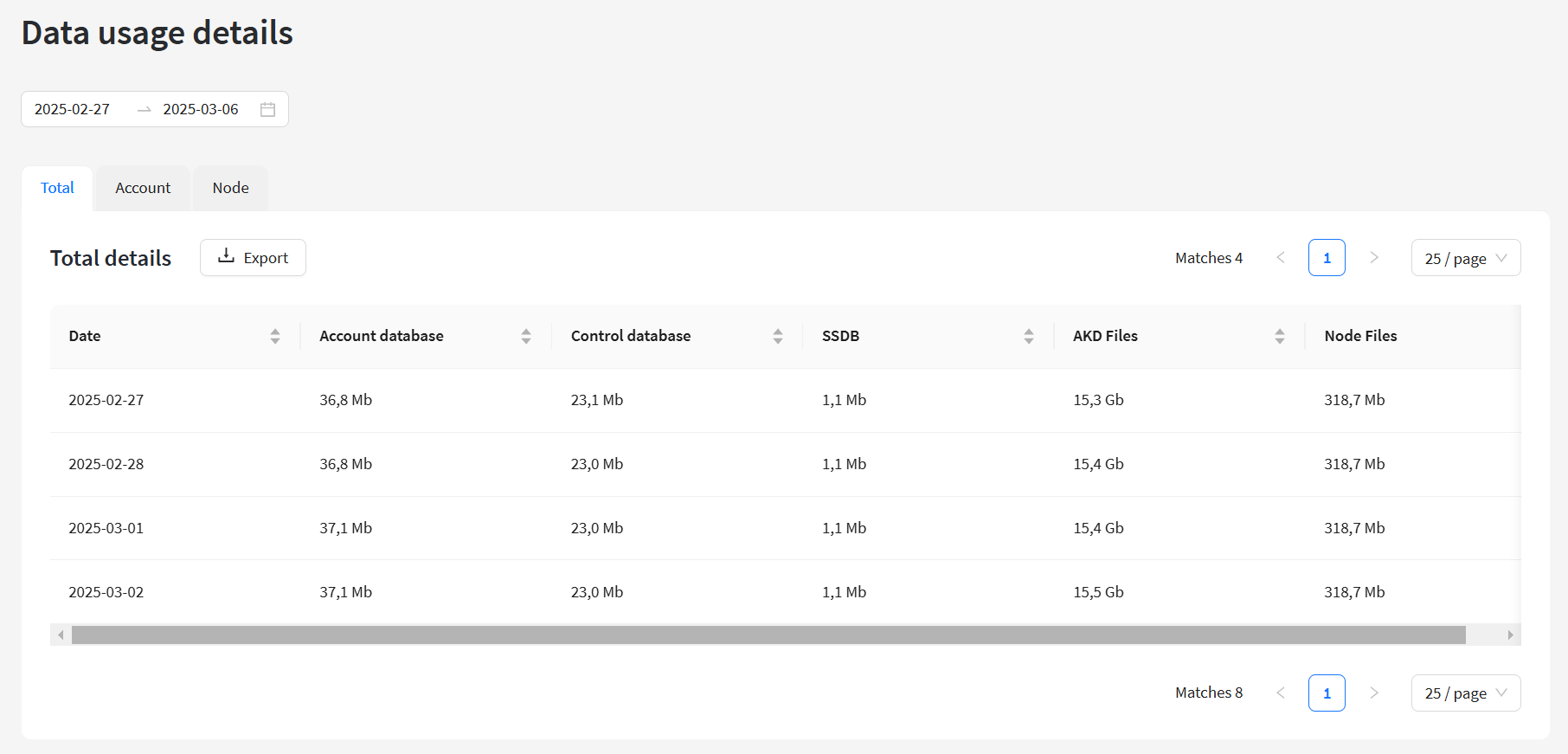Click previous page arrow in bottom pagination

[x=1281, y=693]
